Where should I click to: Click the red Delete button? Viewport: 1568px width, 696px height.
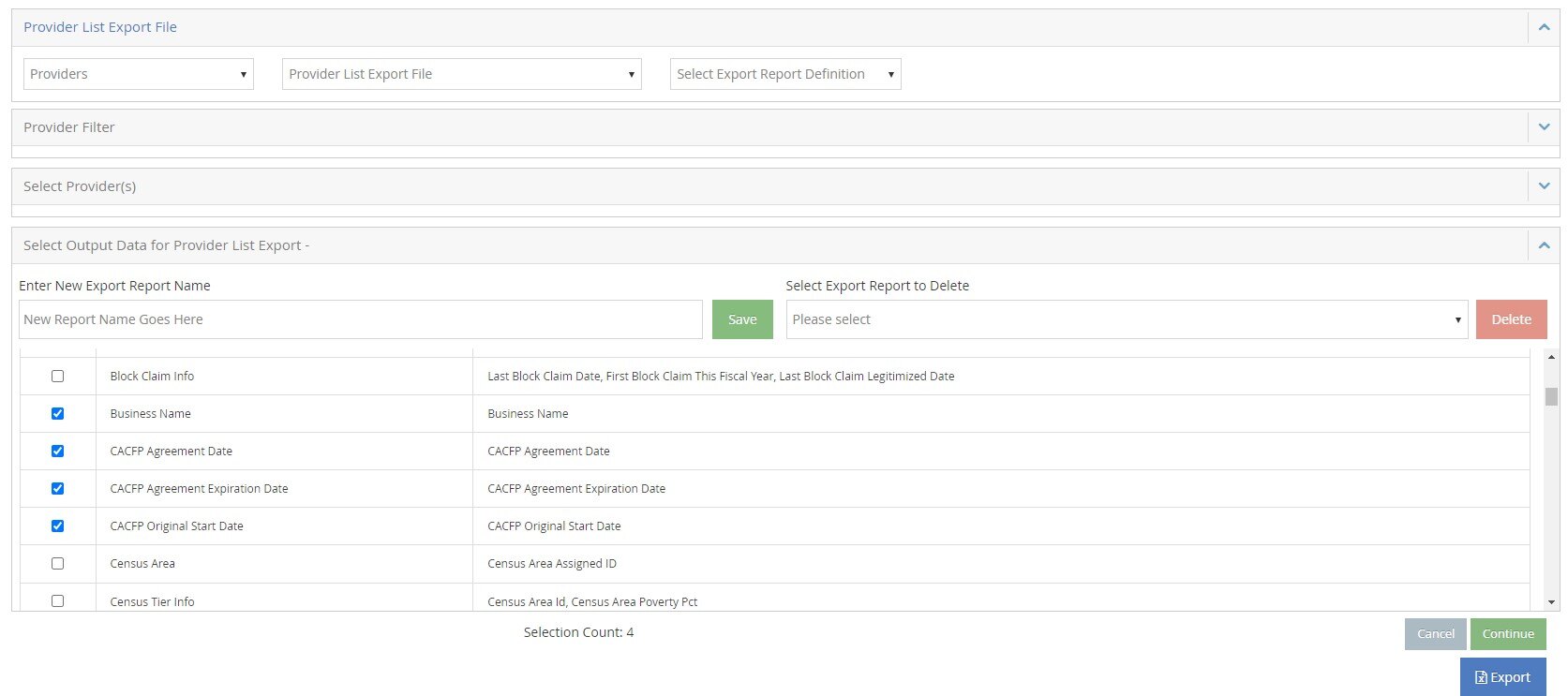[1510, 319]
